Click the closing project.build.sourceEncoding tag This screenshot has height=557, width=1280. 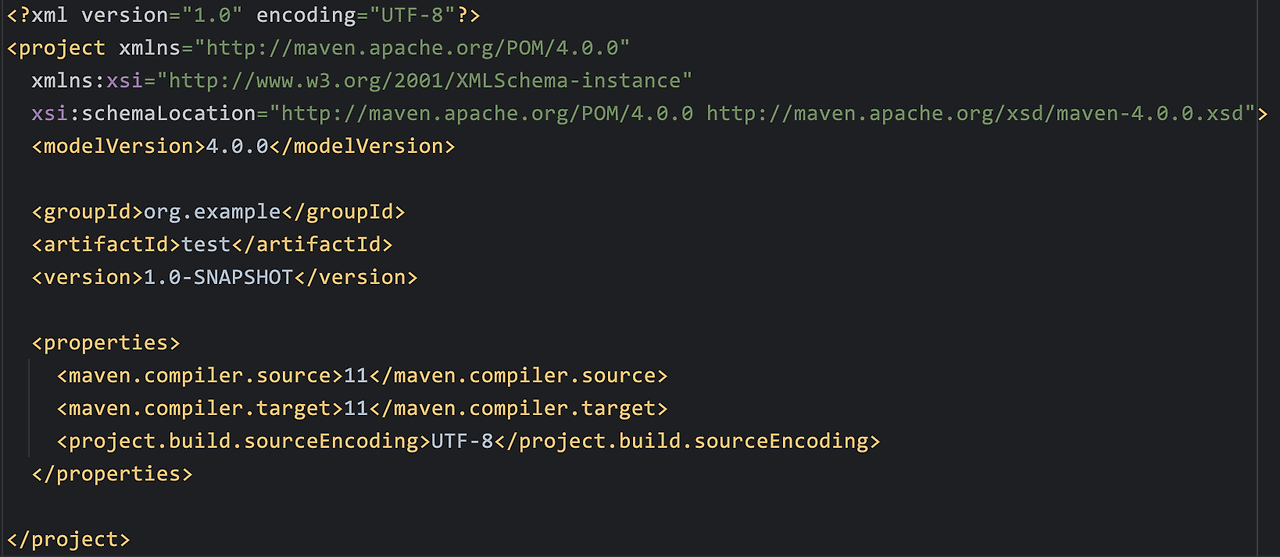click(687, 441)
